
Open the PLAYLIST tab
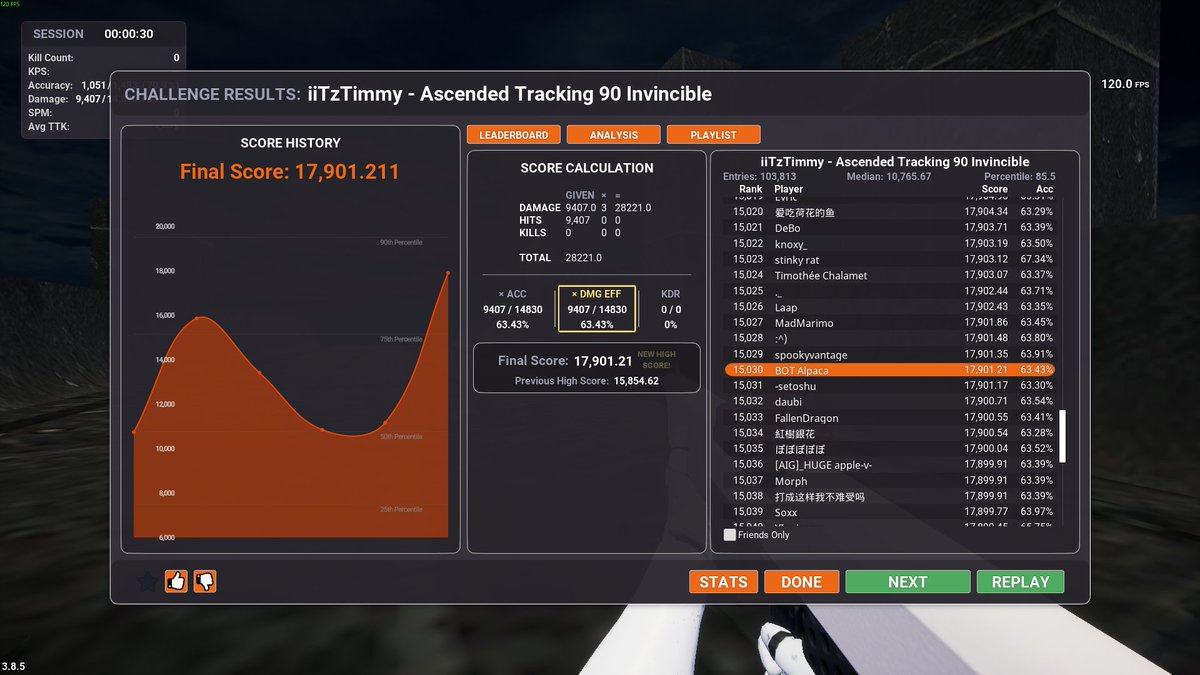pos(713,135)
